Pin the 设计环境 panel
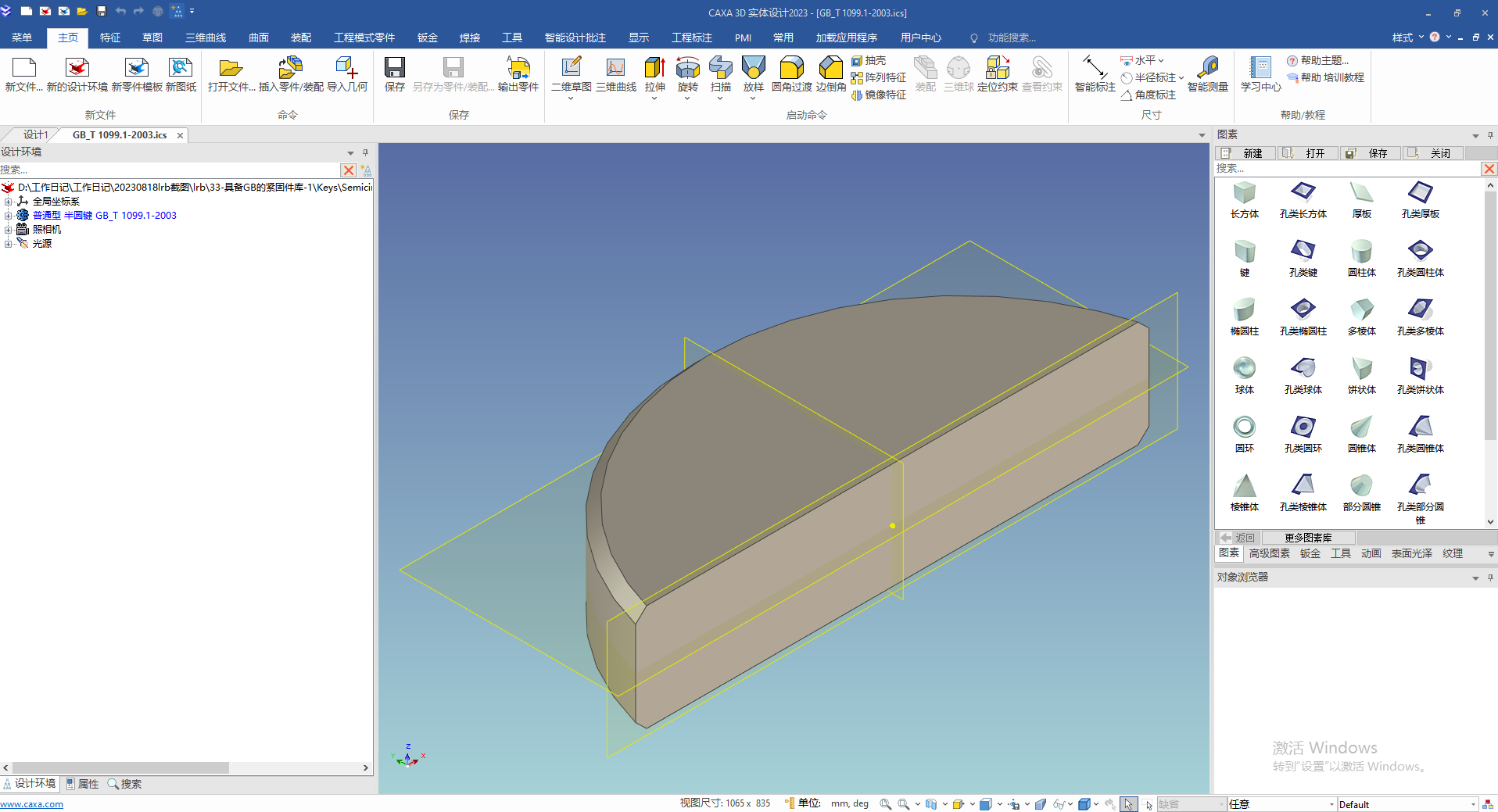This screenshot has height=812, width=1498. pos(365,152)
